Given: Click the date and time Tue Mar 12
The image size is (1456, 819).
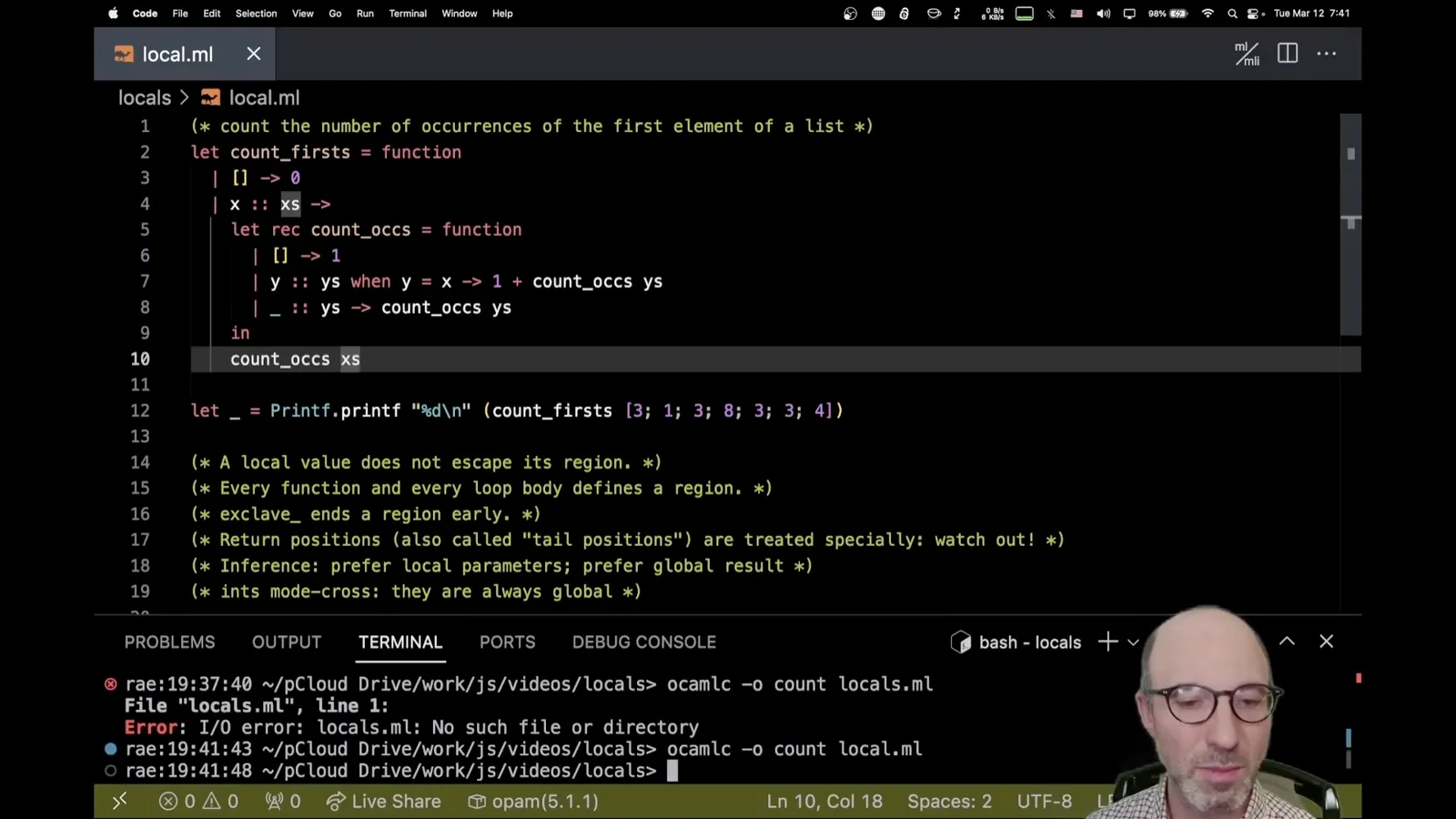Looking at the screenshot, I should (x=1311, y=14).
